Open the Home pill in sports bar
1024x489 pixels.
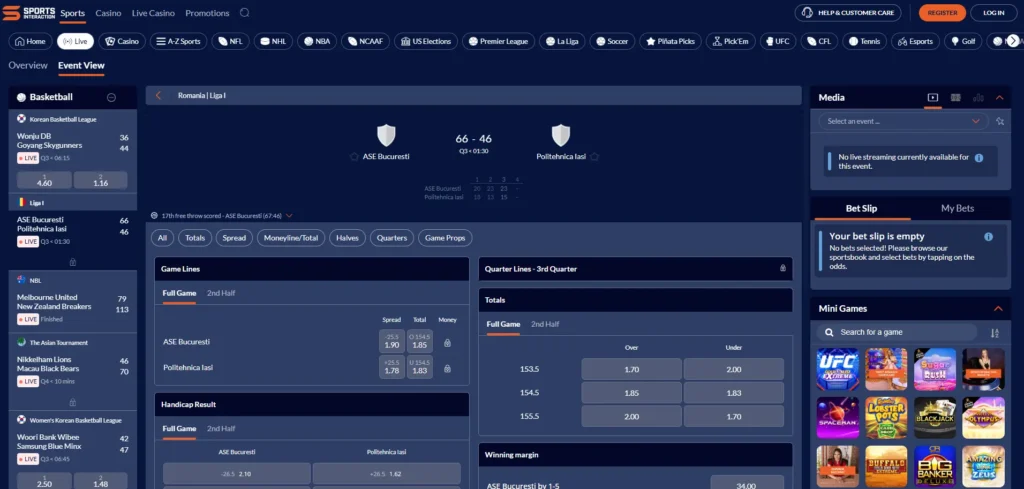(30, 41)
